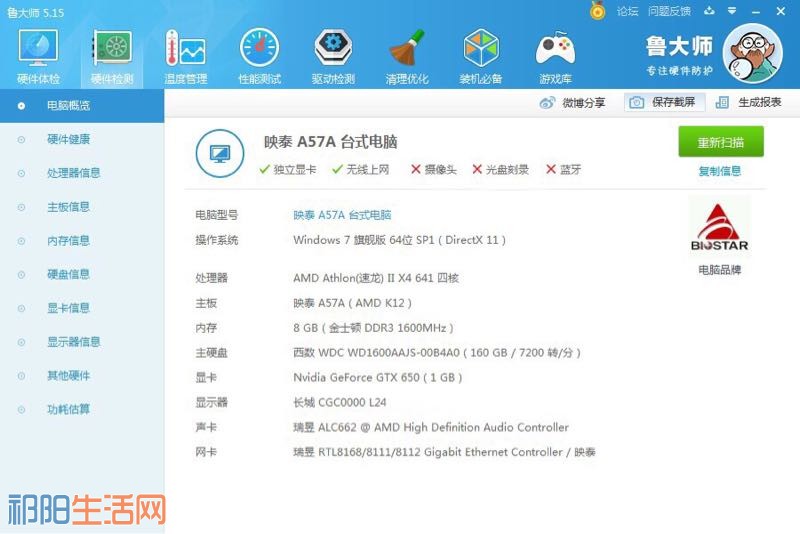Click the skin/download icon beside 问题反馈
The image size is (800, 534).
(x=709, y=11)
